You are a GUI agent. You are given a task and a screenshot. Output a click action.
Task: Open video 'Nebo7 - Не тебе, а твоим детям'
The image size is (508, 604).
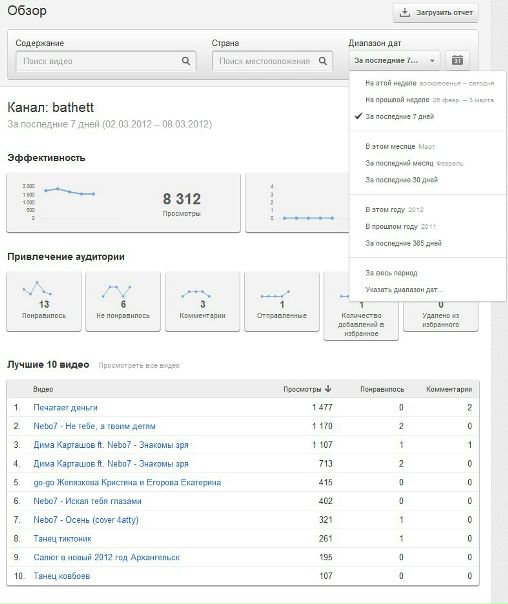pos(94,426)
